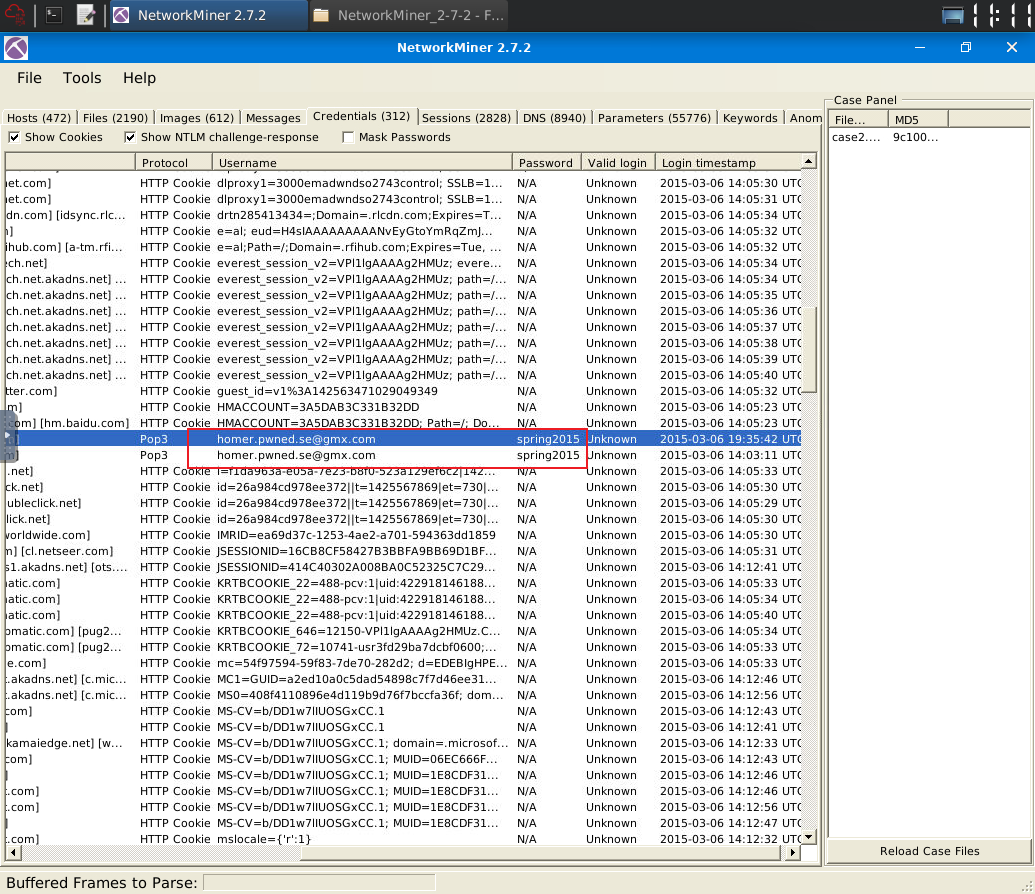Select the Credentials (312) tab

click(361, 116)
